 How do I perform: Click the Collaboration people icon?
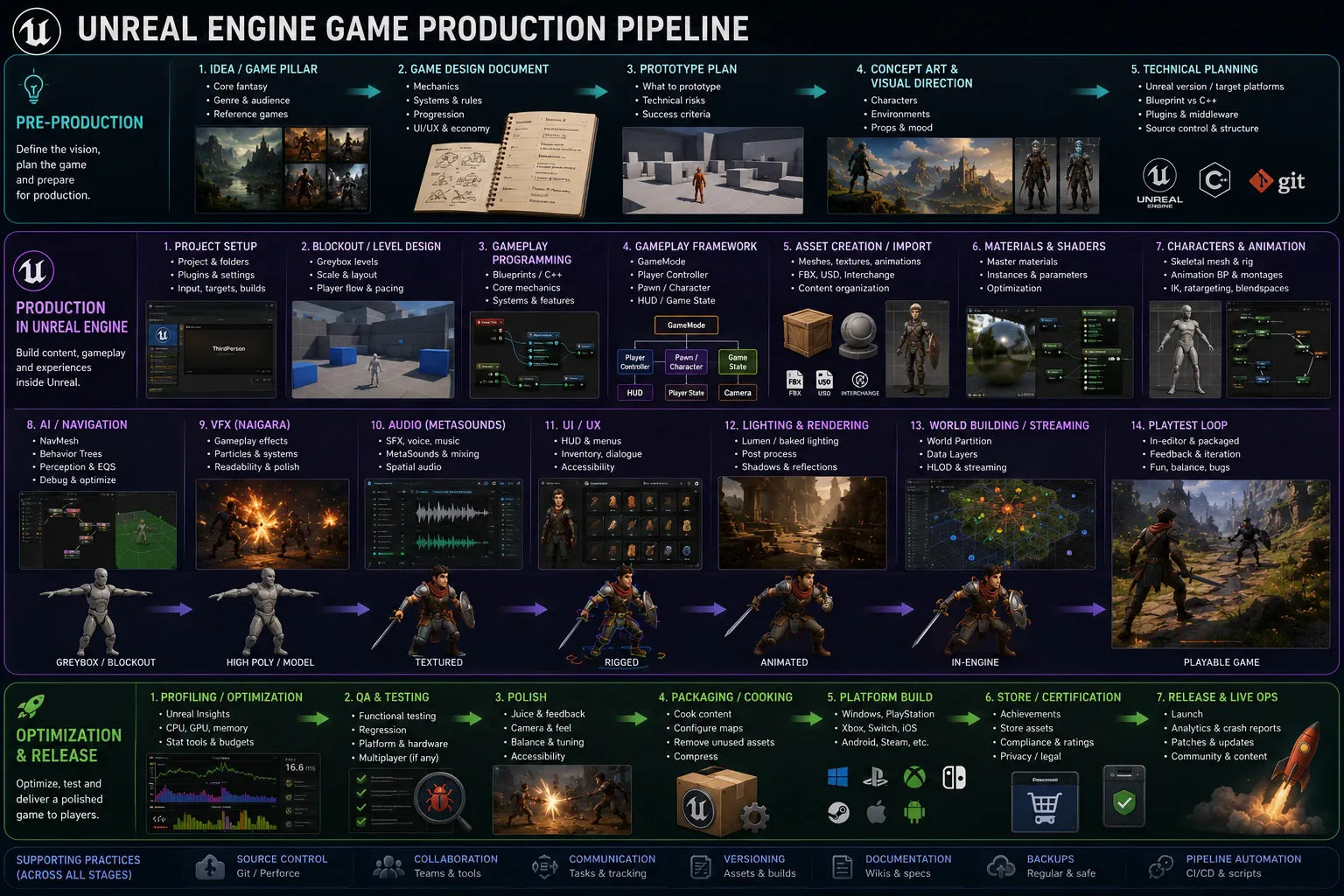click(x=388, y=867)
